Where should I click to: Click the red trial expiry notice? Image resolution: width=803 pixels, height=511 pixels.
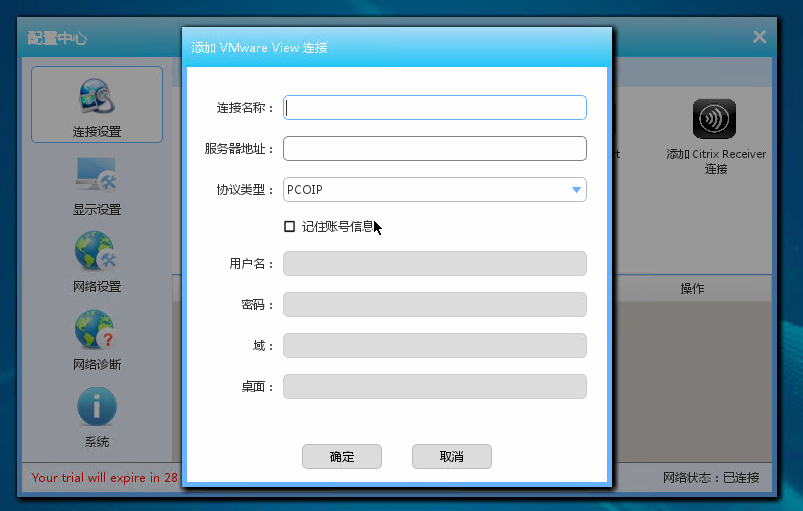[104, 478]
